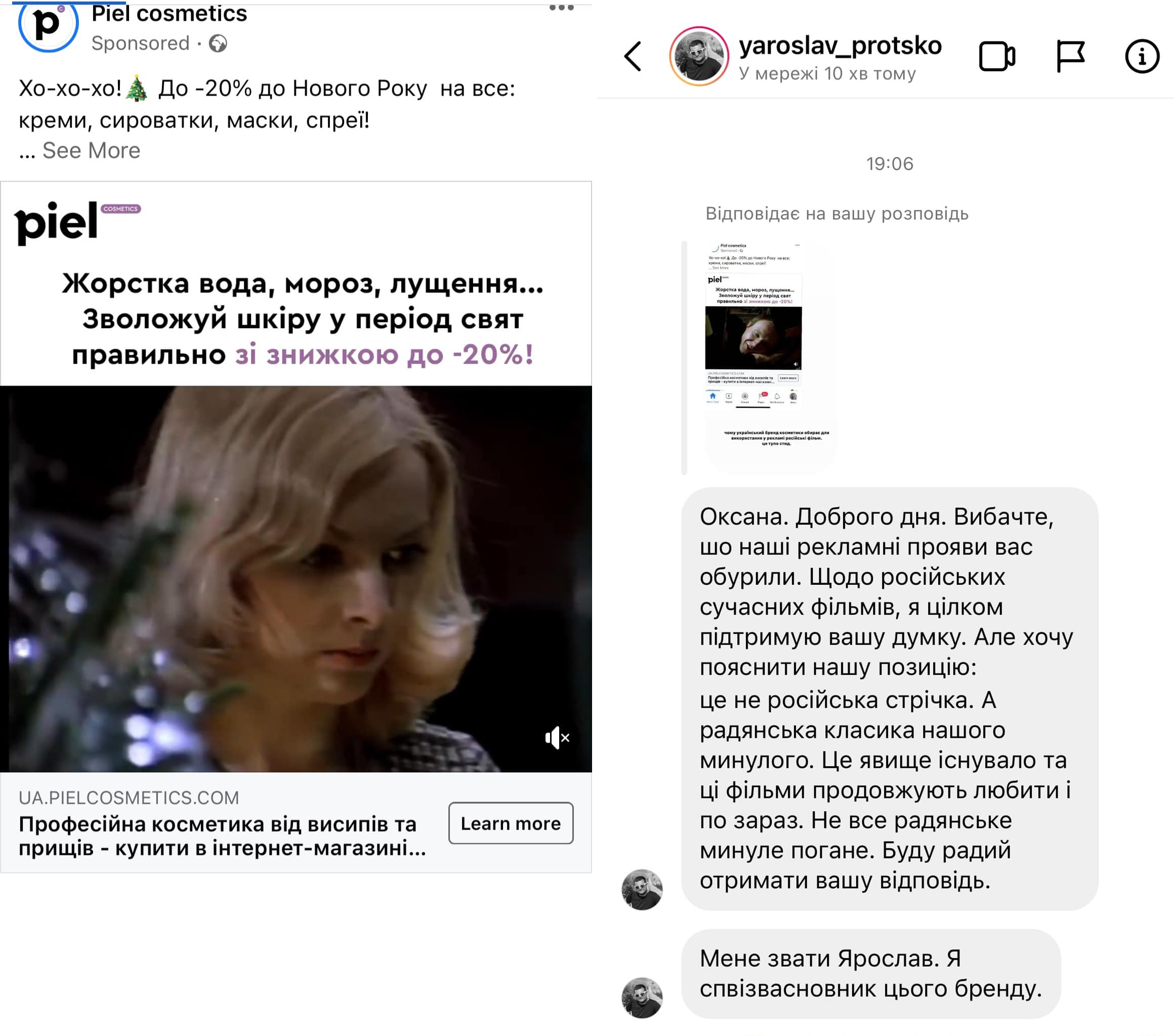The height and width of the screenshot is (1036, 1174).
Task: Open the ad headline about профессійна косметика
Action: tap(223, 836)
